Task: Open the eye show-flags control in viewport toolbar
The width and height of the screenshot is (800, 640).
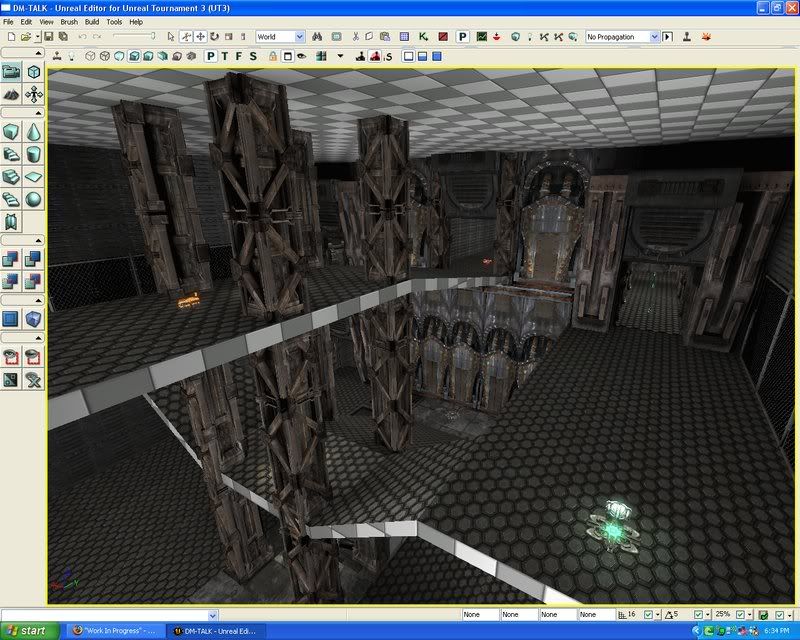Action: [x=302, y=56]
